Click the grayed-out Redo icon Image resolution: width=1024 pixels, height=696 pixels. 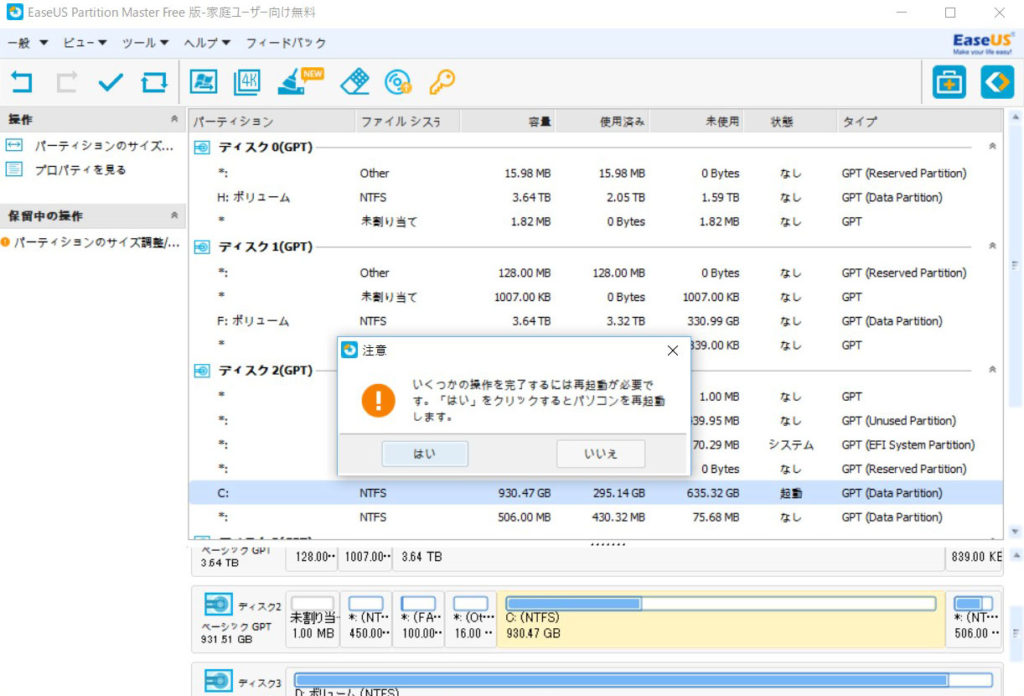click(x=67, y=82)
